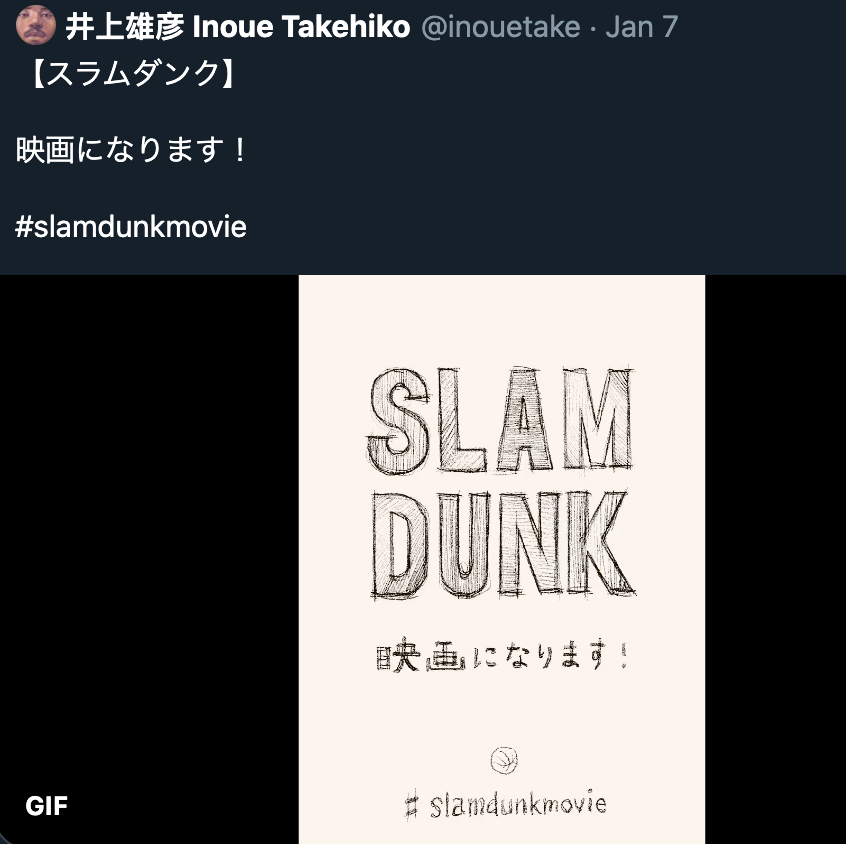
Task: Click the kanji name 井上雄彦
Action: coord(125,26)
